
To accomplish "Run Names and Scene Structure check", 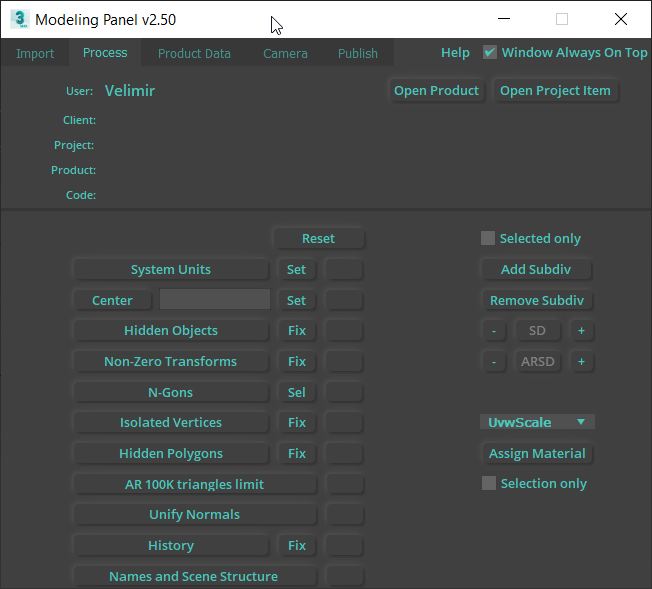I will pos(195,576).
